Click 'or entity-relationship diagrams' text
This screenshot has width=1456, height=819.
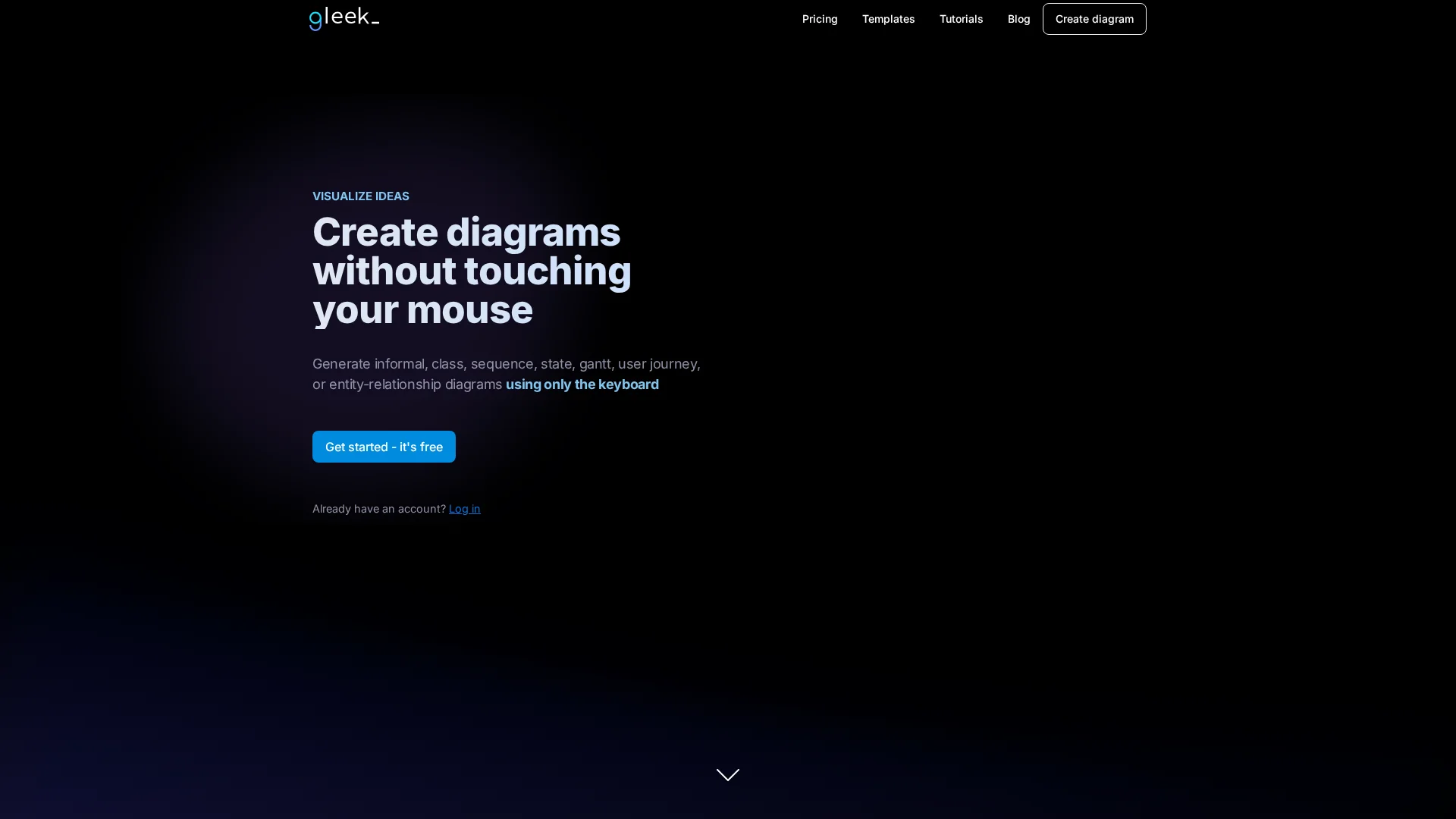[x=406, y=384]
